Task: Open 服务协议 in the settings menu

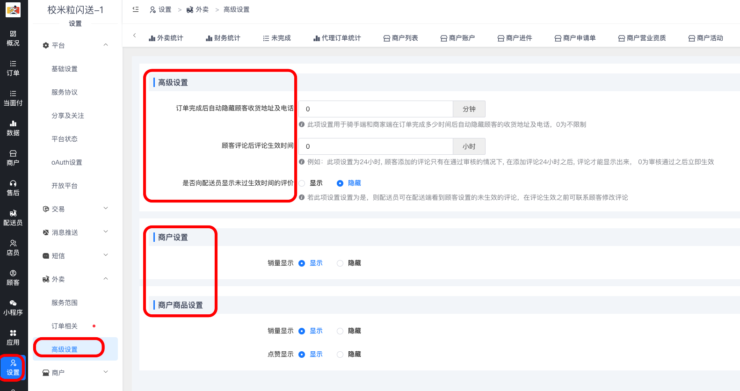Action: [65, 92]
